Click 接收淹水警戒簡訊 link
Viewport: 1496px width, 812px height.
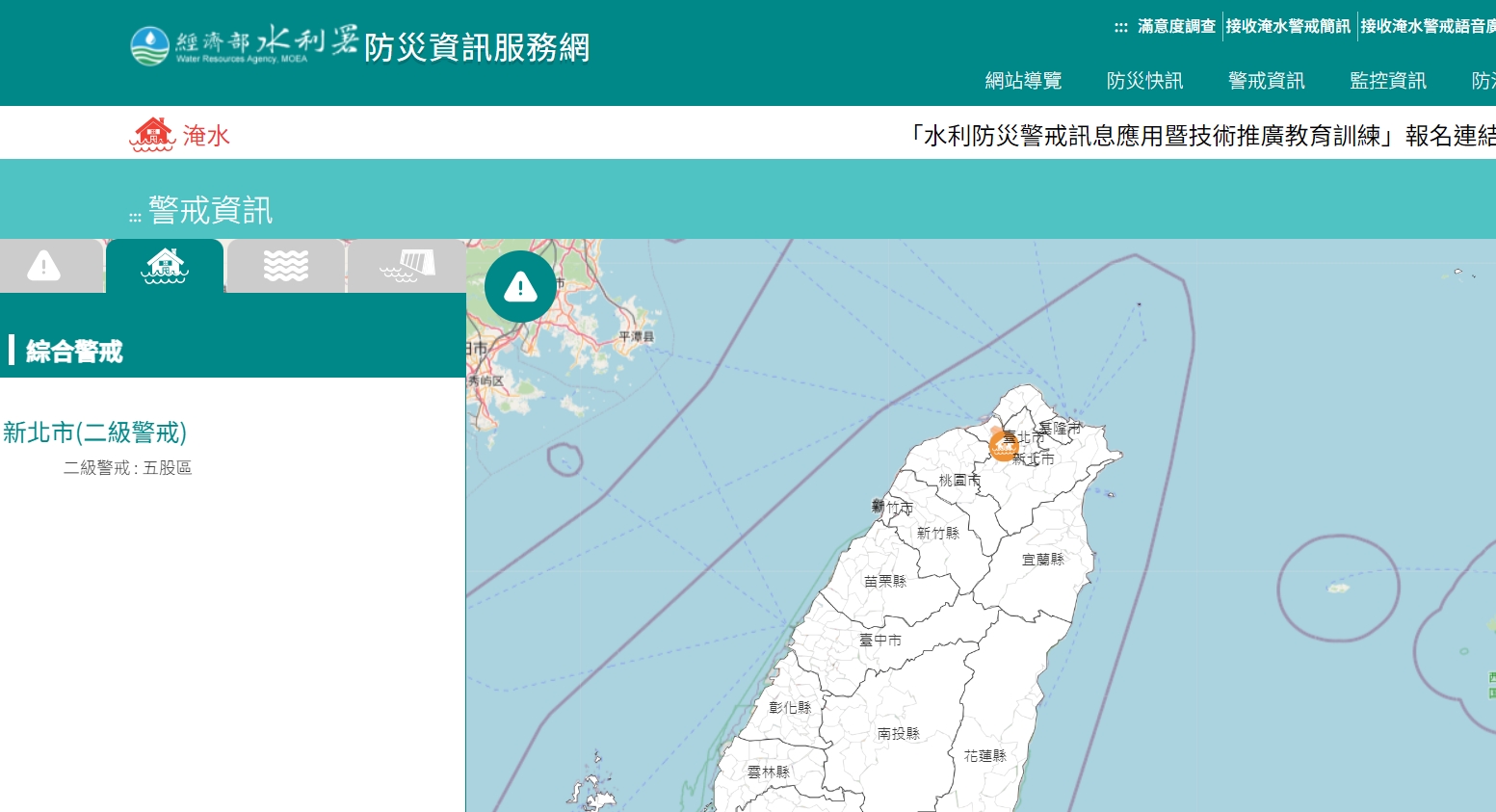(1288, 26)
